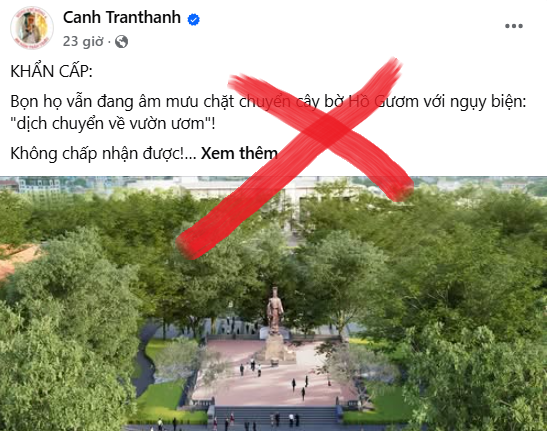This screenshot has height=431, width=547.
Task: Click the KHẨN CẤP heading text
Action: pyautogui.click(x=52, y=72)
